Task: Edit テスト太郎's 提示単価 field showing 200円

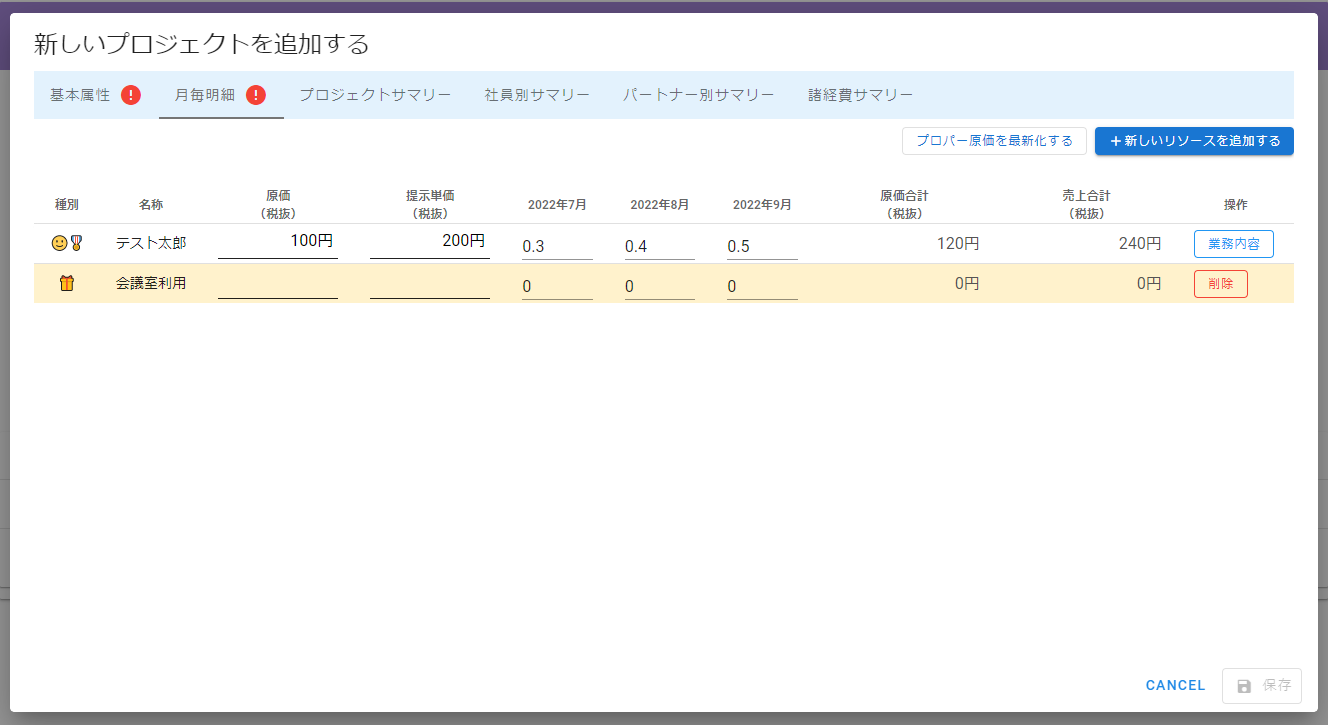Action: click(430, 242)
